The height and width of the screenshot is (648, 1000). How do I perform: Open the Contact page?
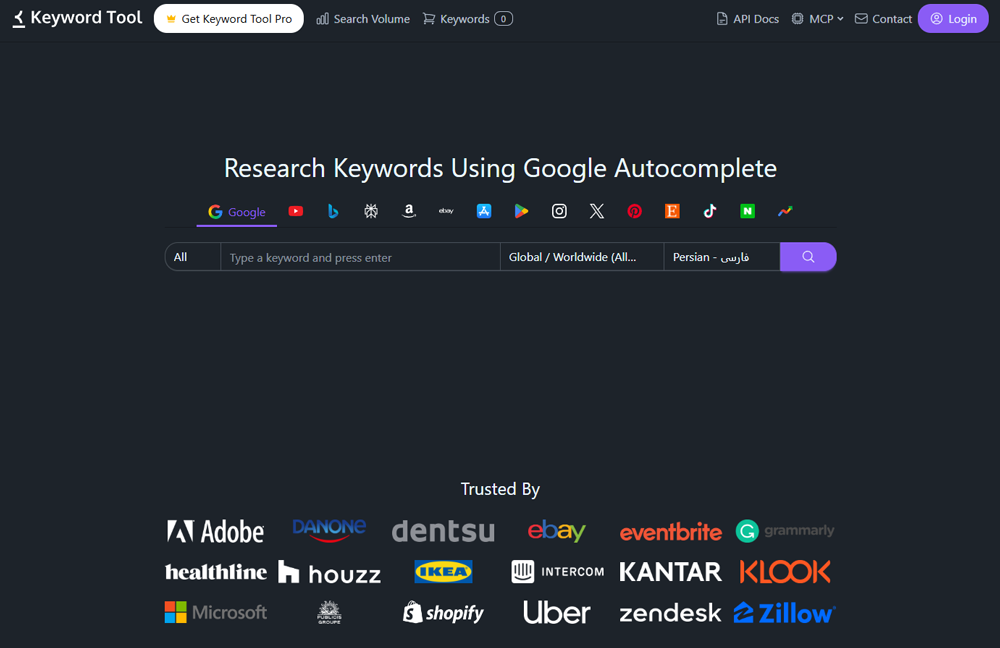click(883, 19)
